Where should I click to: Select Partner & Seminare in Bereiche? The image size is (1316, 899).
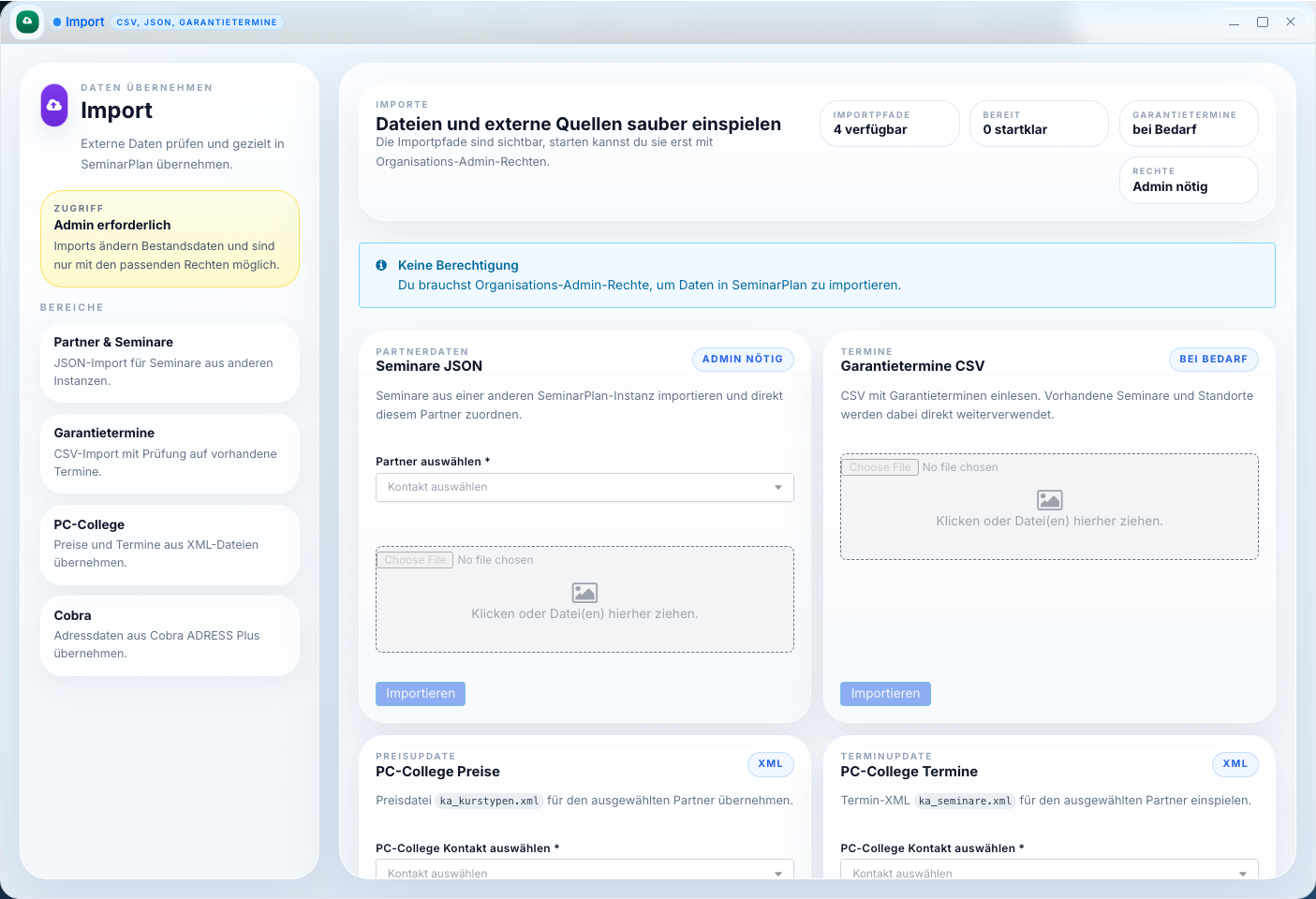(170, 361)
